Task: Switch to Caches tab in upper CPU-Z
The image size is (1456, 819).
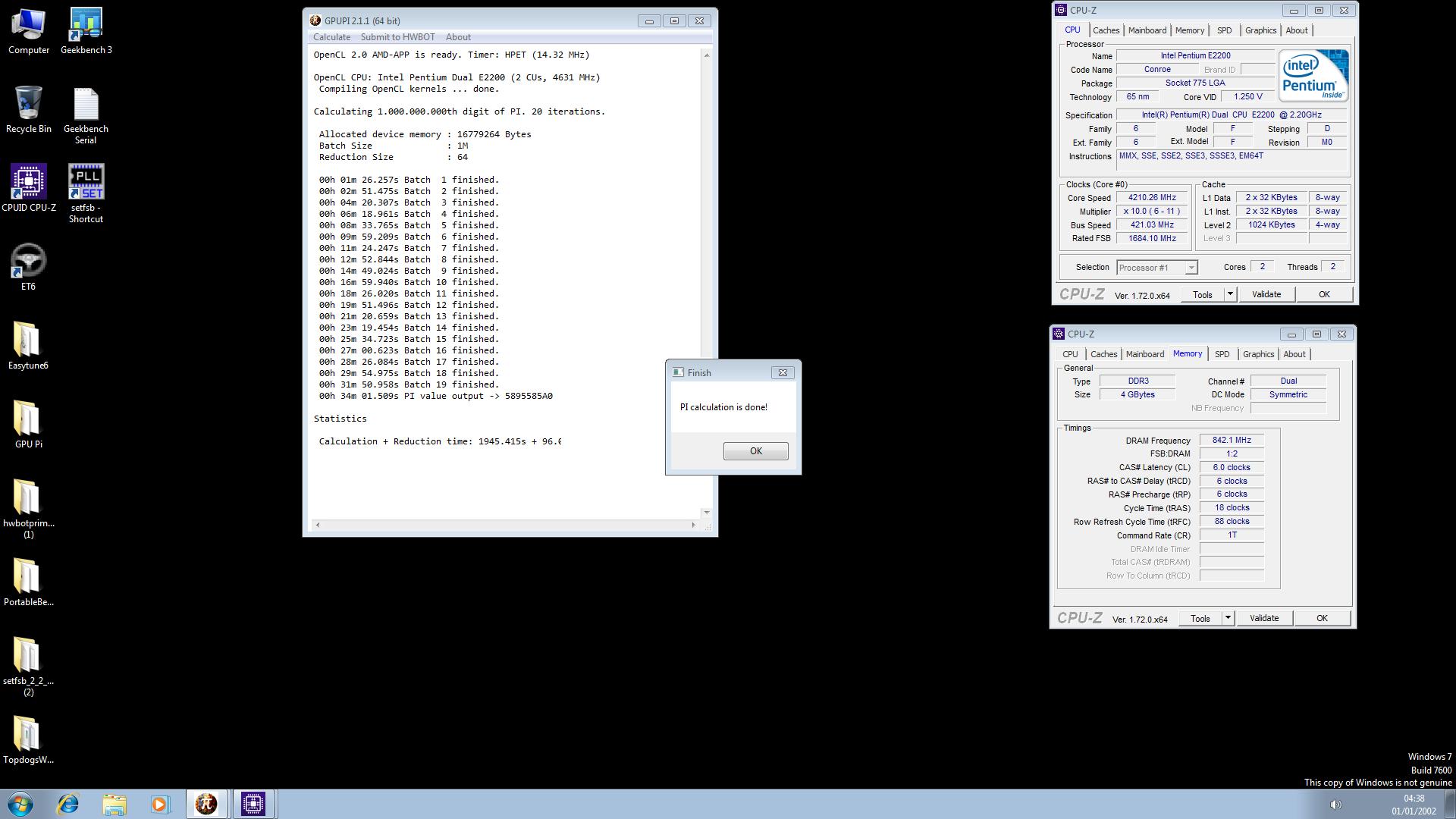Action: [x=1106, y=30]
